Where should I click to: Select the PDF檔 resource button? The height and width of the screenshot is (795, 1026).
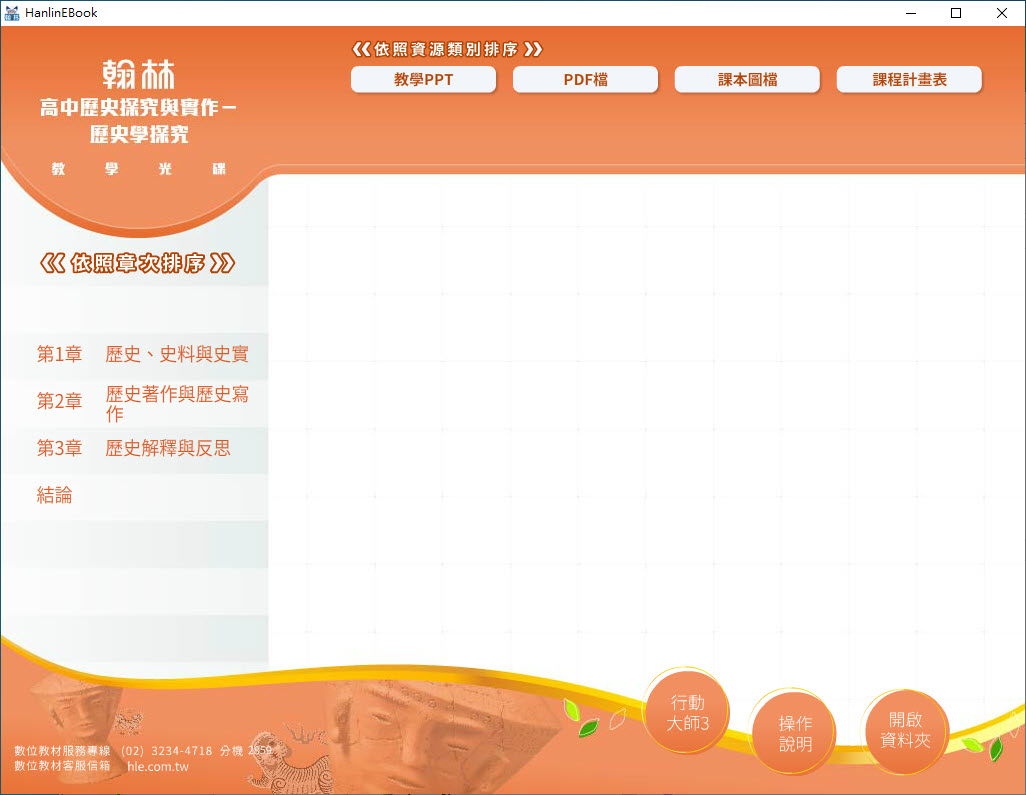pos(585,80)
